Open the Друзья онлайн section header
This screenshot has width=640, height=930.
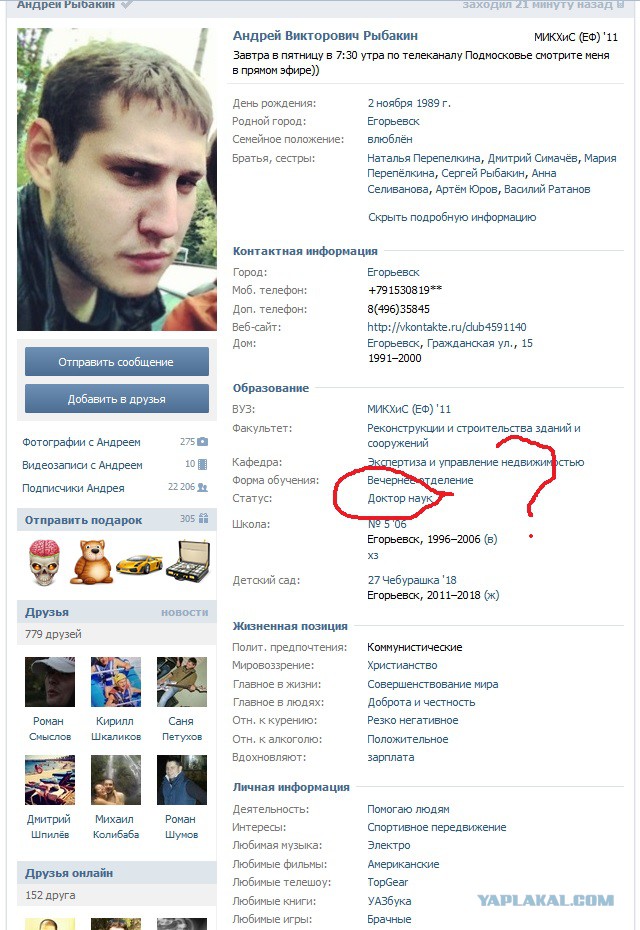pos(69,873)
